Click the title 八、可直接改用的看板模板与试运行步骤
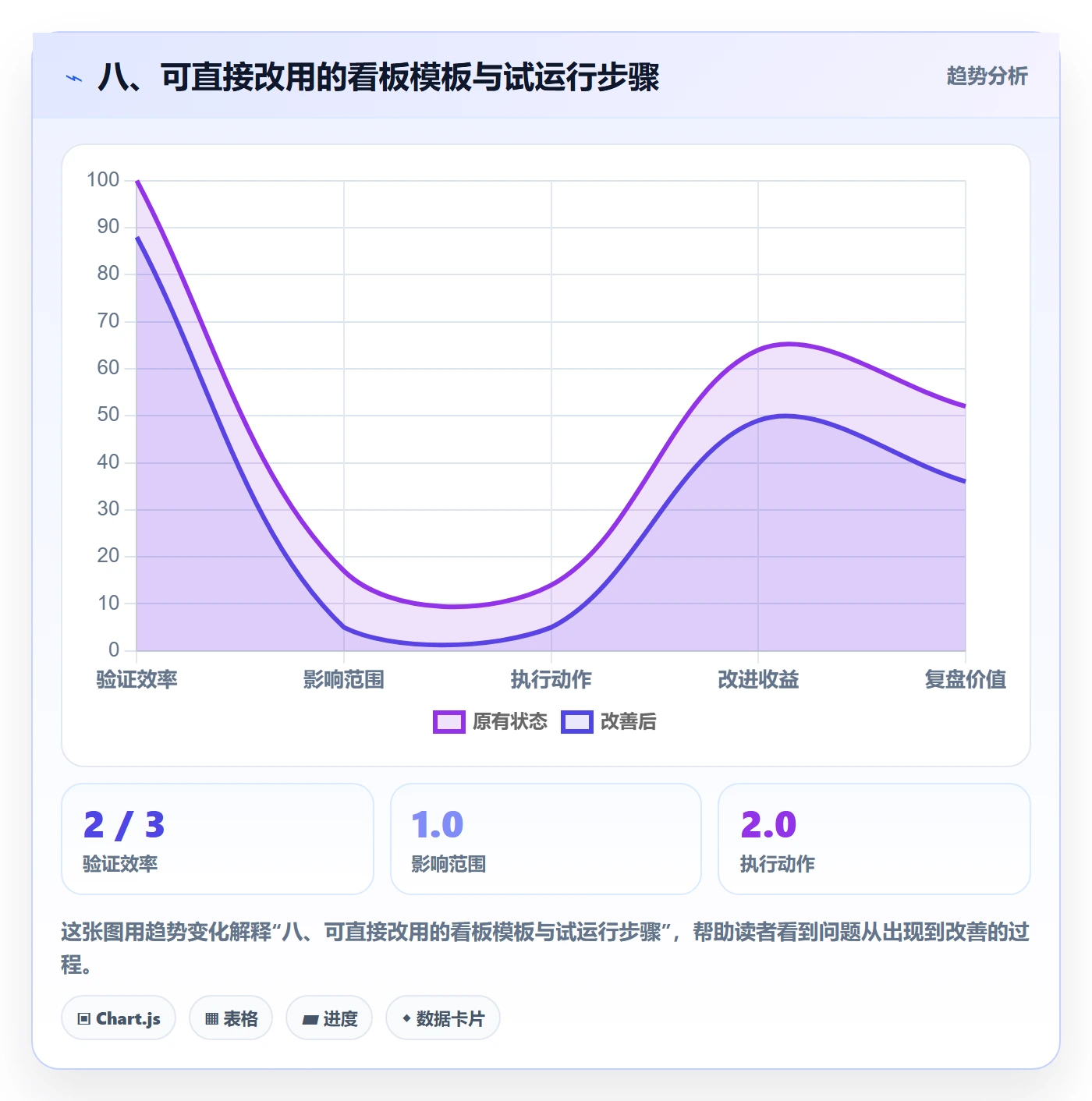The height and width of the screenshot is (1101, 1092). [x=378, y=77]
